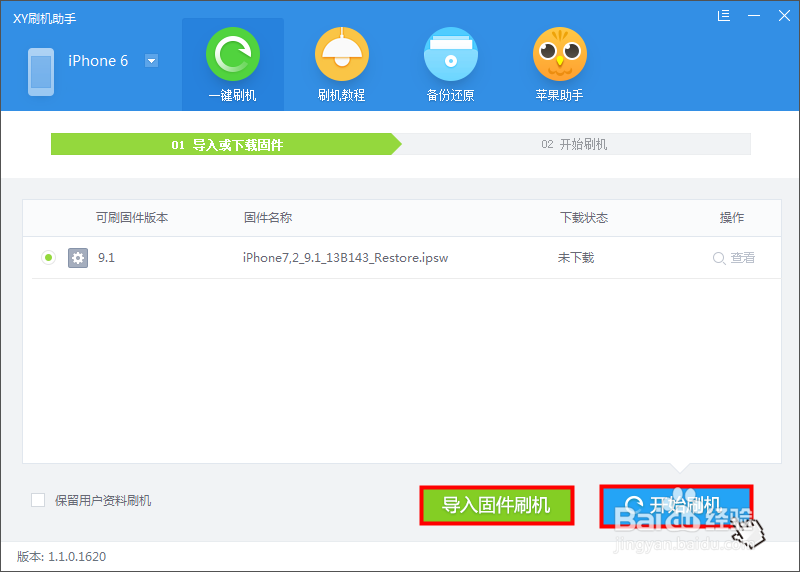Click iPhone7,2_9.1_13B143_Restore.ipsw firmware name
800x572 pixels.
coord(345,258)
